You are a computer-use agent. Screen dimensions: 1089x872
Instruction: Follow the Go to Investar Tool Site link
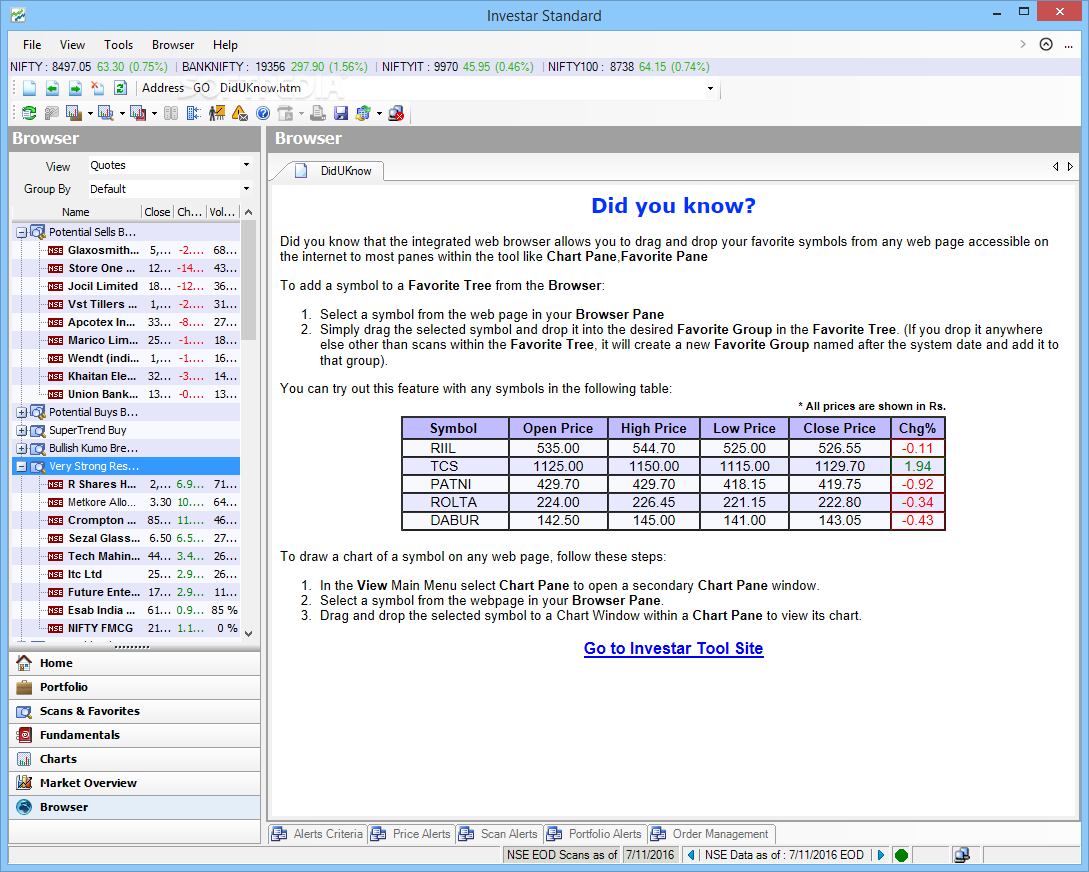(673, 648)
